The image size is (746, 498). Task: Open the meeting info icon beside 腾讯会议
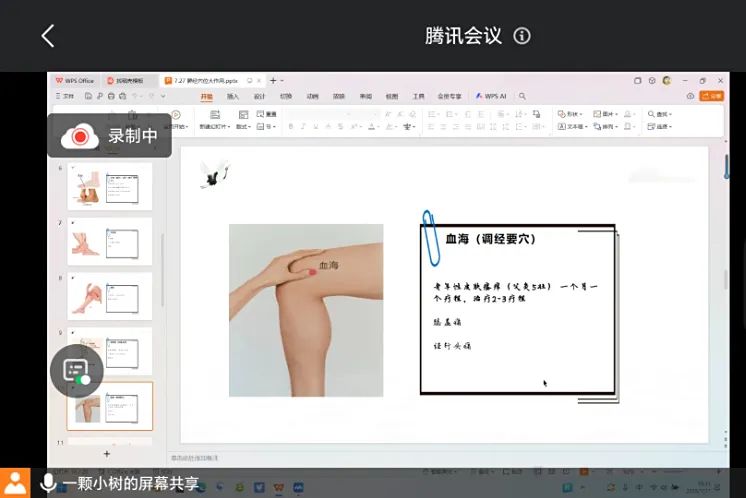[x=521, y=36]
